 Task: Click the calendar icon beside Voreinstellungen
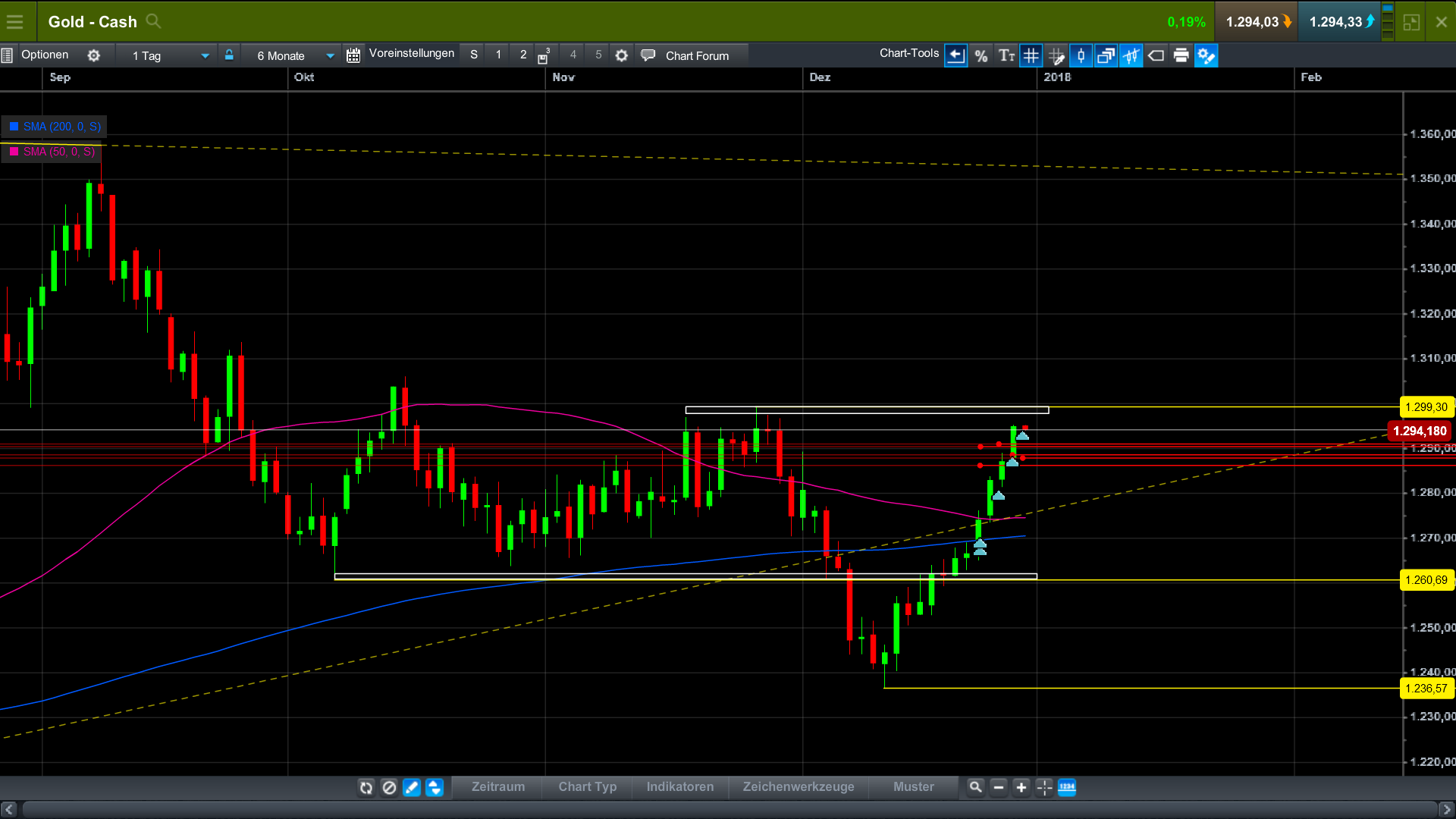point(353,54)
